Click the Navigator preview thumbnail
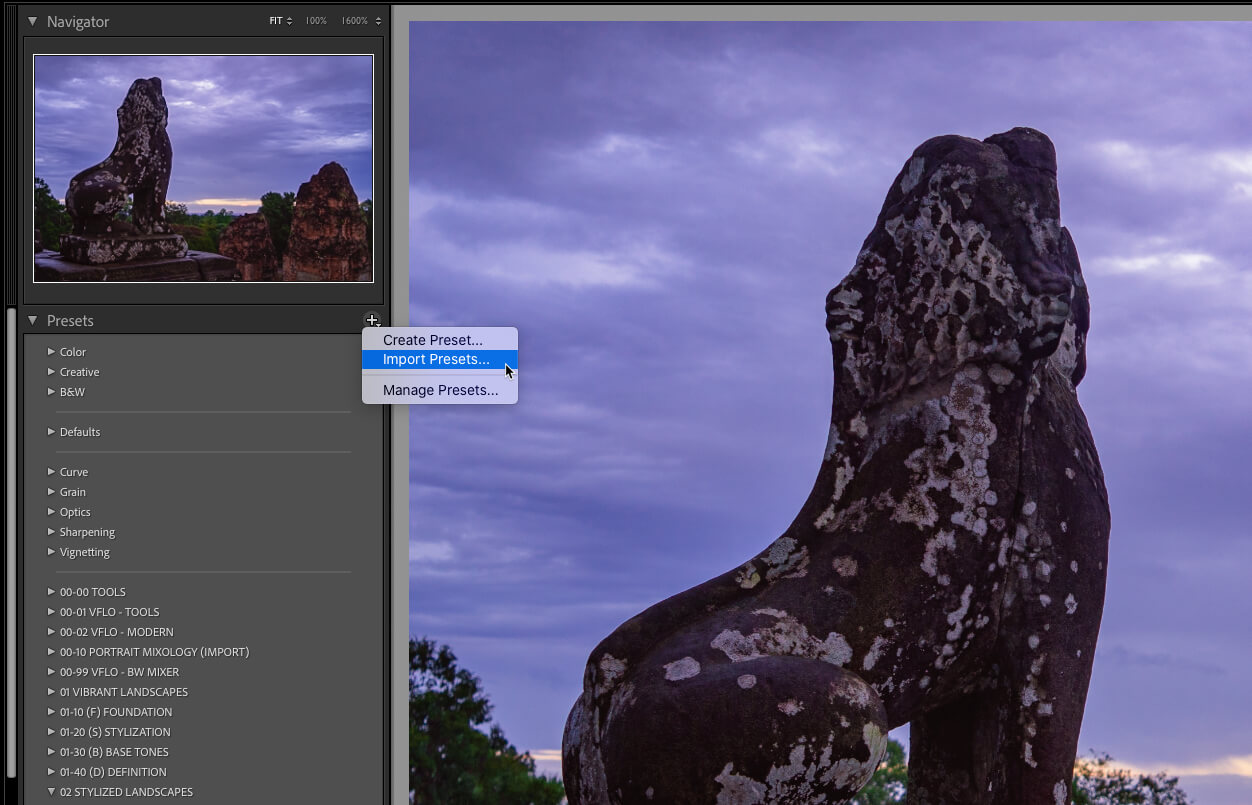The width and height of the screenshot is (1252, 805). tap(203, 168)
